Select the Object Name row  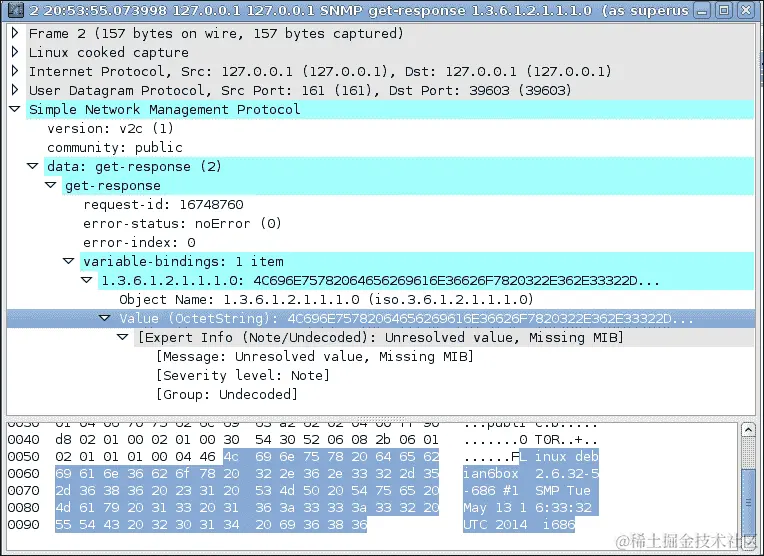click(x=326, y=299)
